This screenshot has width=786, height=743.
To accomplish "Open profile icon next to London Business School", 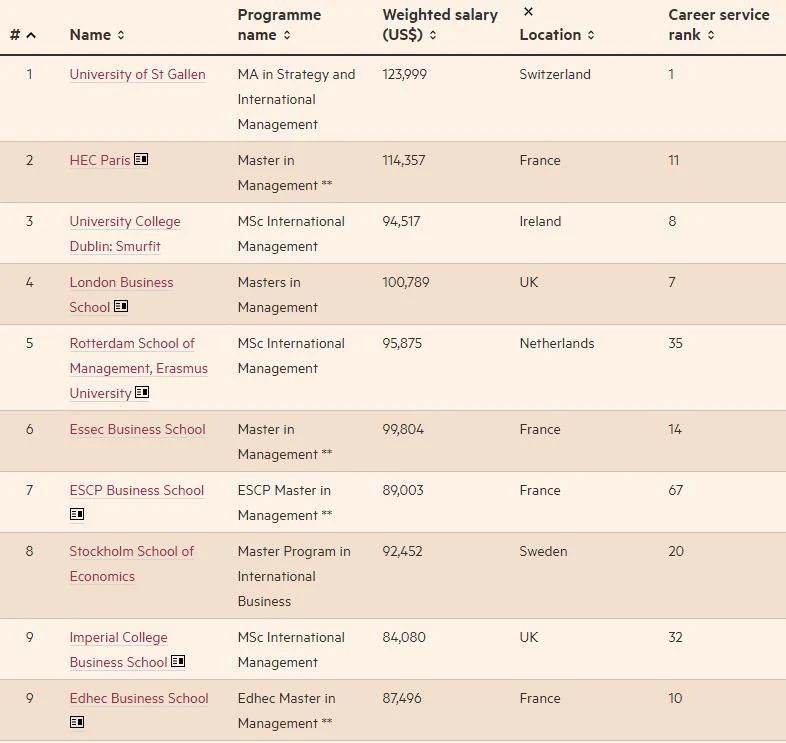I will coord(121,306).
